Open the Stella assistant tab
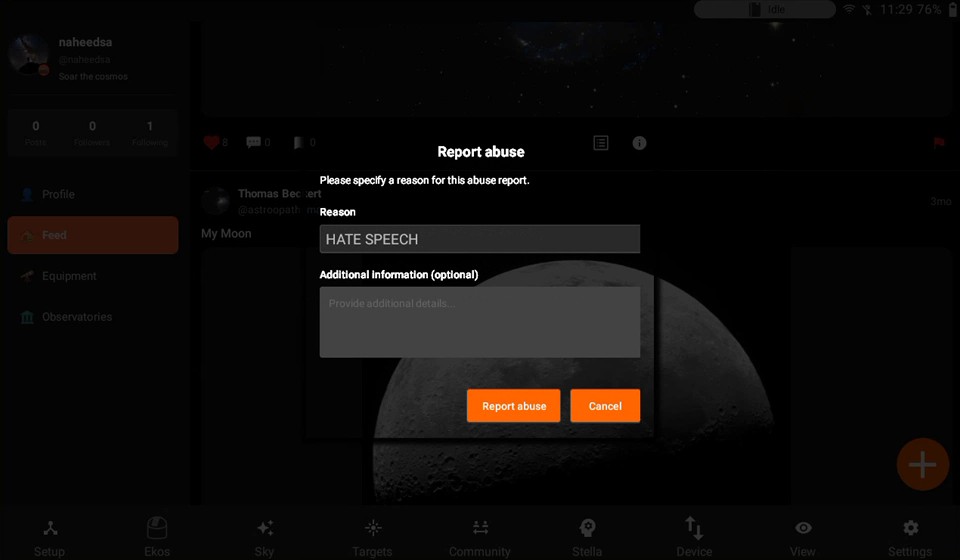This screenshot has width=960, height=560. click(x=587, y=537)
